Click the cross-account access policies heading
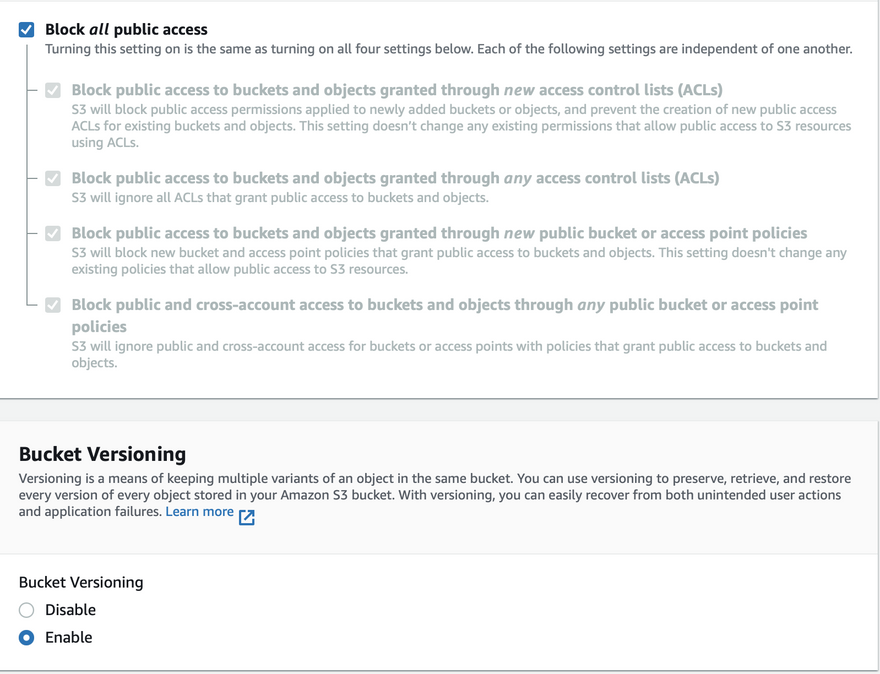The height and width of the screenshot is (674, 880). pyautogui.click(x=444, y=315)
